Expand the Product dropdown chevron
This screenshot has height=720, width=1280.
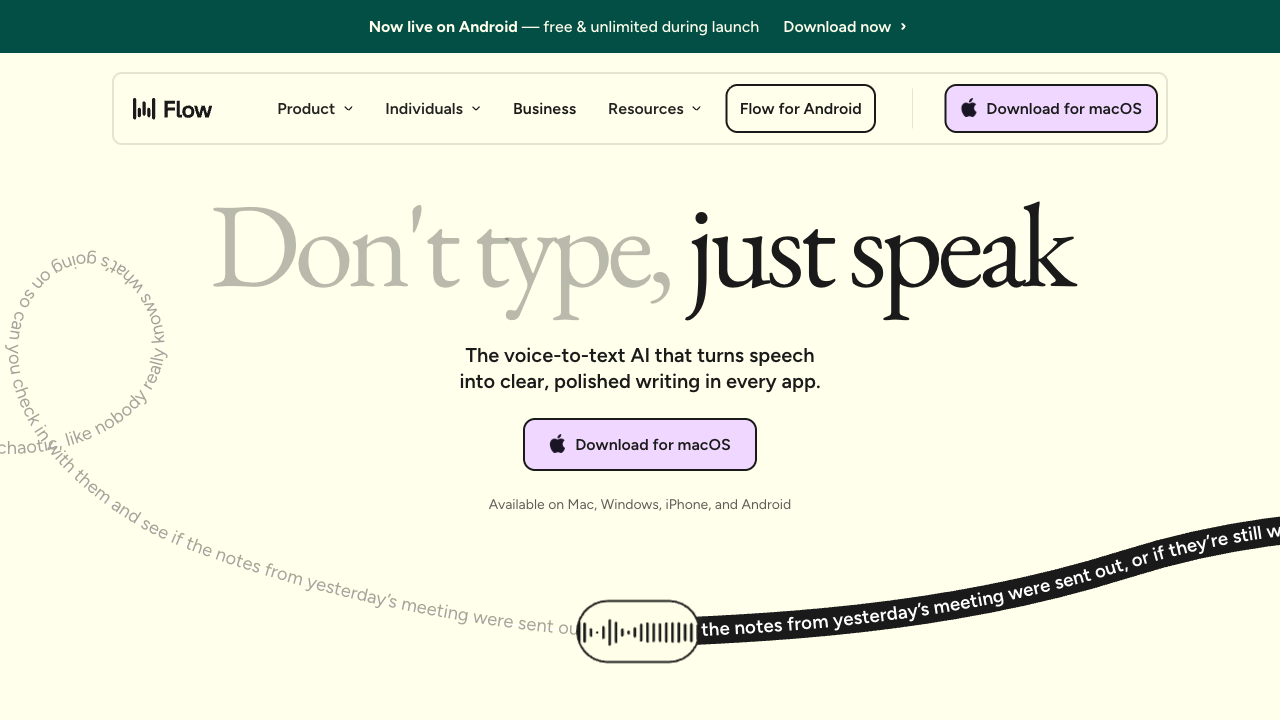(349, 109)
